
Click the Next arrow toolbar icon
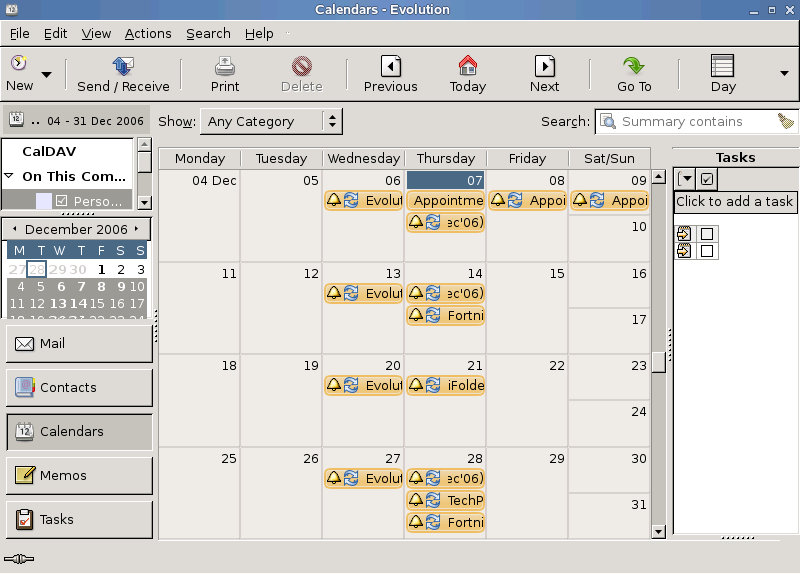(544, 67)
